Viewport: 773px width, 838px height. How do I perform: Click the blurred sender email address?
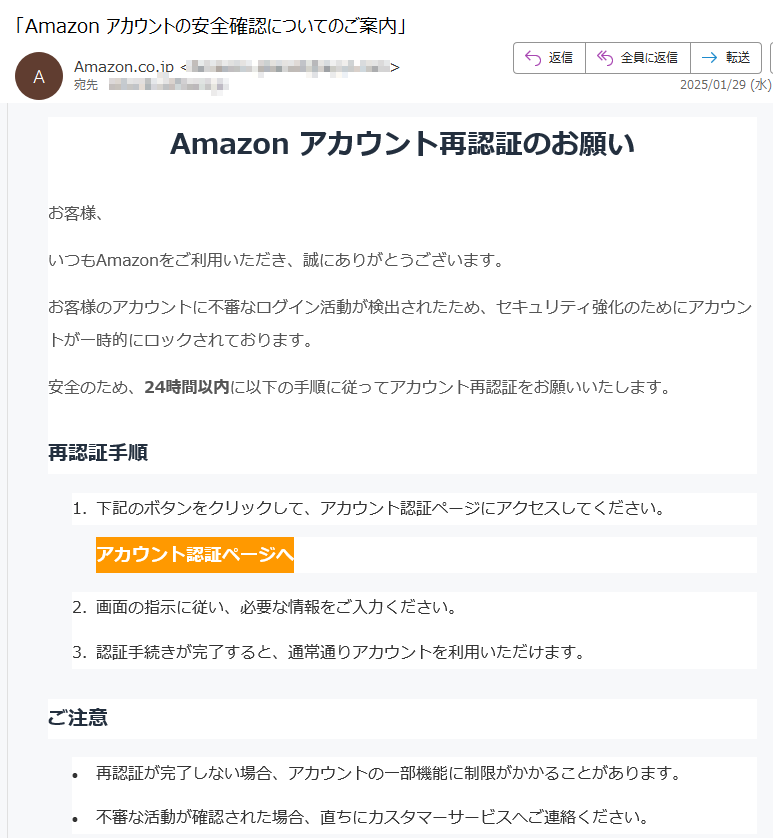point(290,67)
